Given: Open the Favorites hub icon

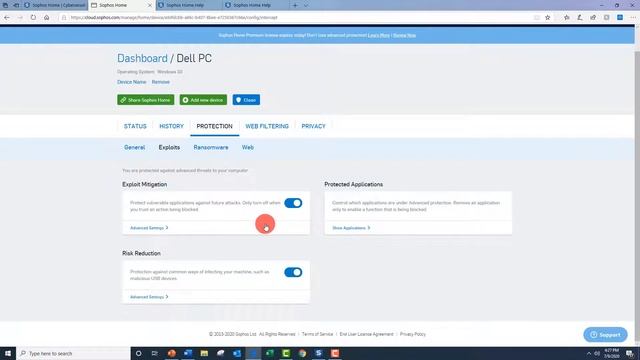Looking at the screenshot, I should pos(567,18).
